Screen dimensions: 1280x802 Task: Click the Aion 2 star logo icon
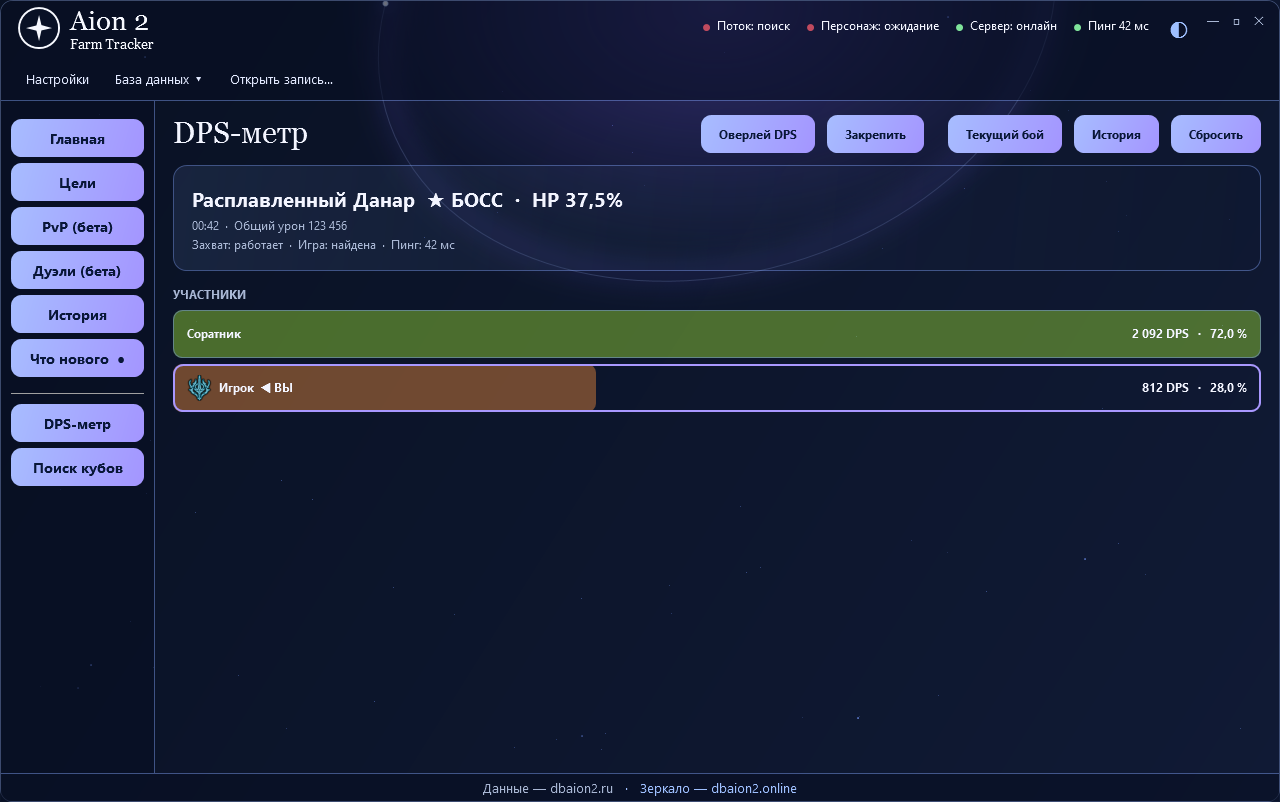pyautogui.click(x=39, y=29)
